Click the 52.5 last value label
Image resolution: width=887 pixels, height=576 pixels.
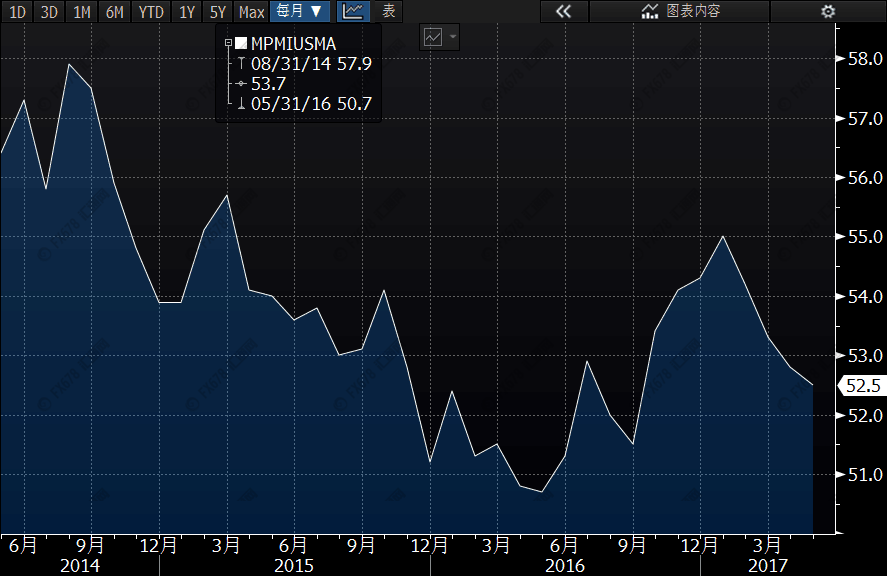tap(862, 385)
